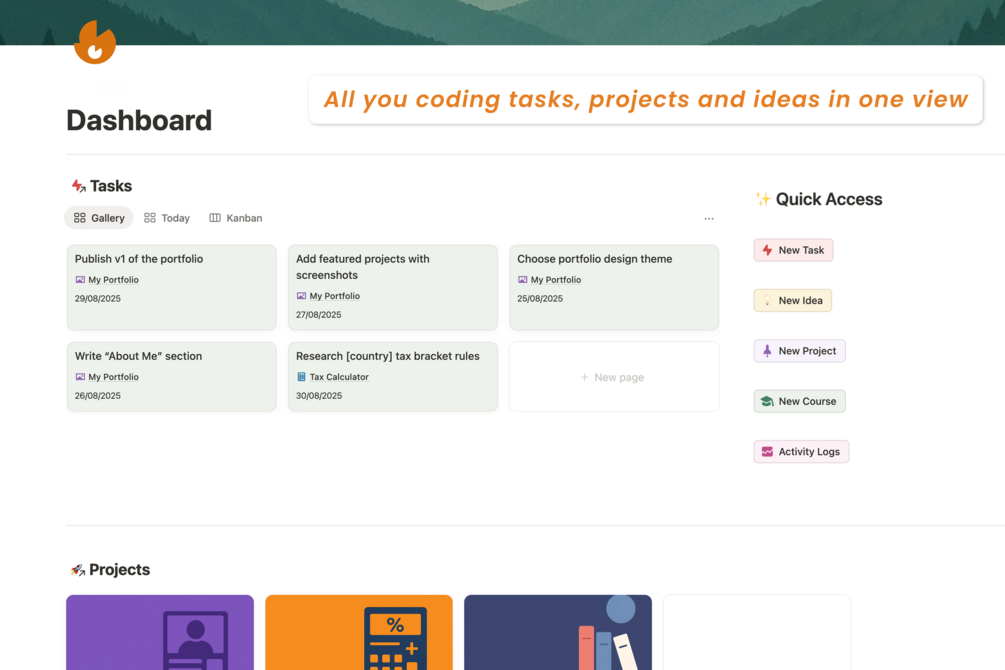1005x670 pixels.
Task: Click the rocket icon beside Projects heading
Action: 77,570
